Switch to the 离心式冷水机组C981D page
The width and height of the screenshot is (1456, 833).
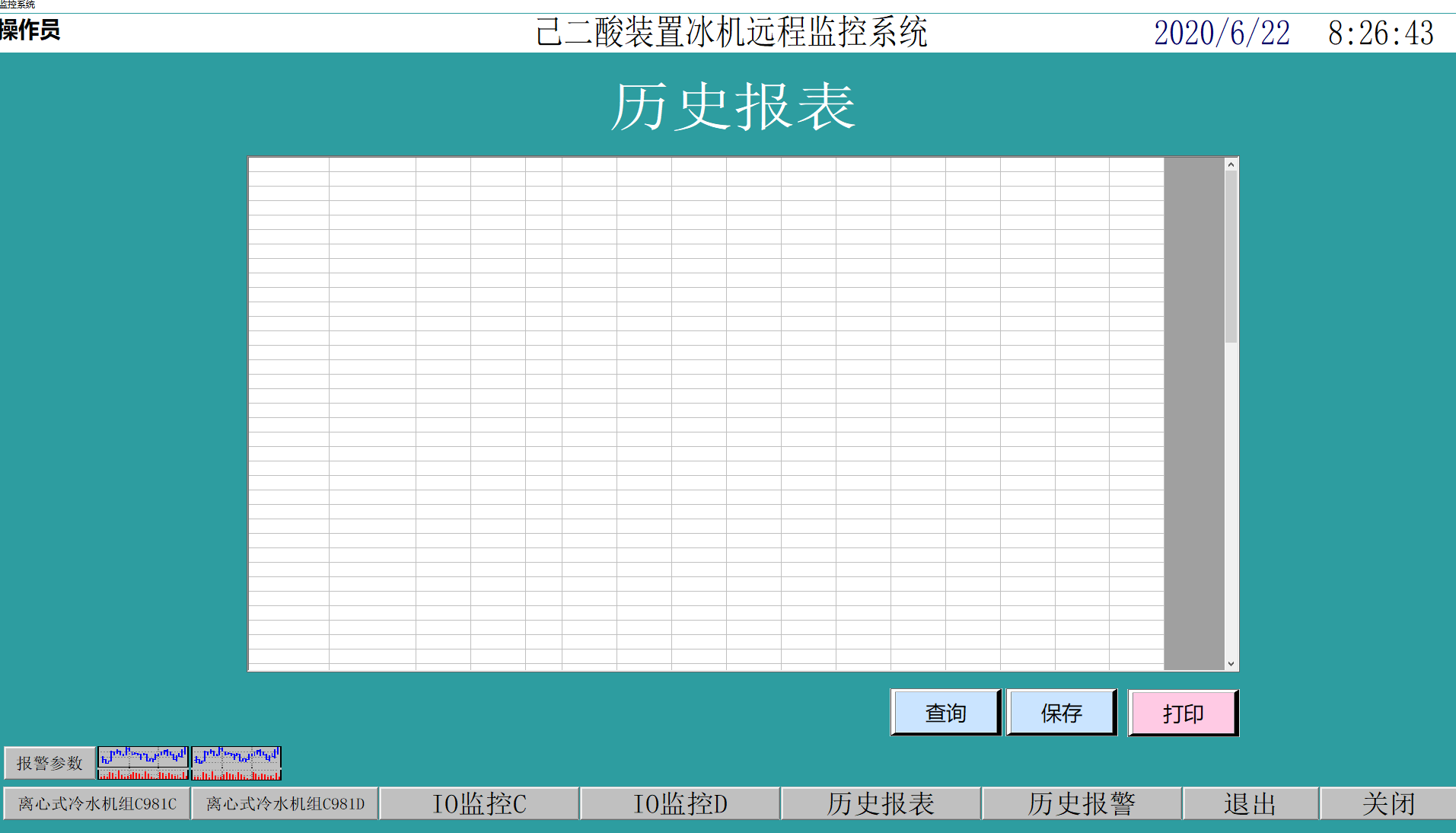285,804
